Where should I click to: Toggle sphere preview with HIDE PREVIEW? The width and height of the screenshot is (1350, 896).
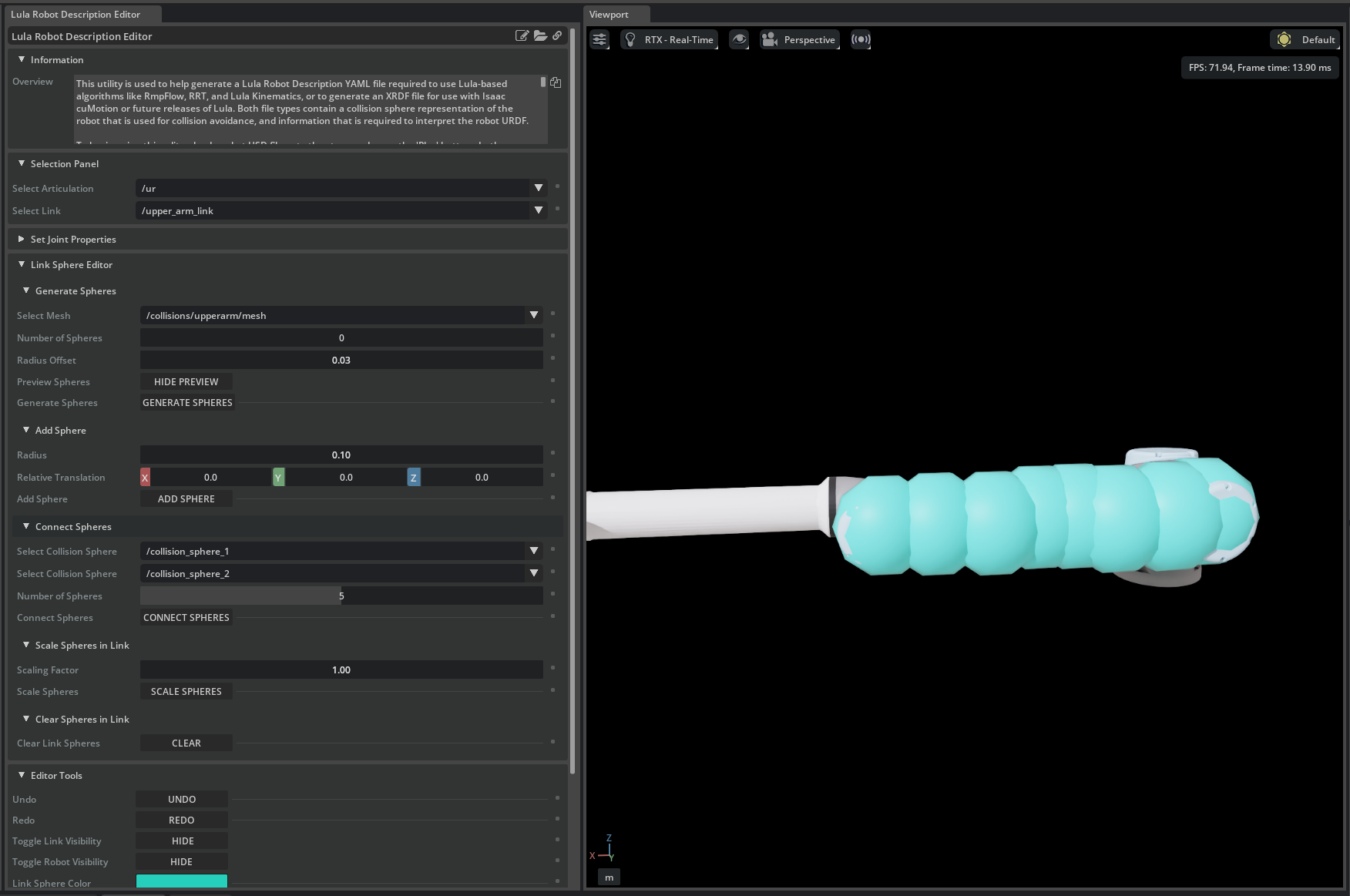point(186,382)
